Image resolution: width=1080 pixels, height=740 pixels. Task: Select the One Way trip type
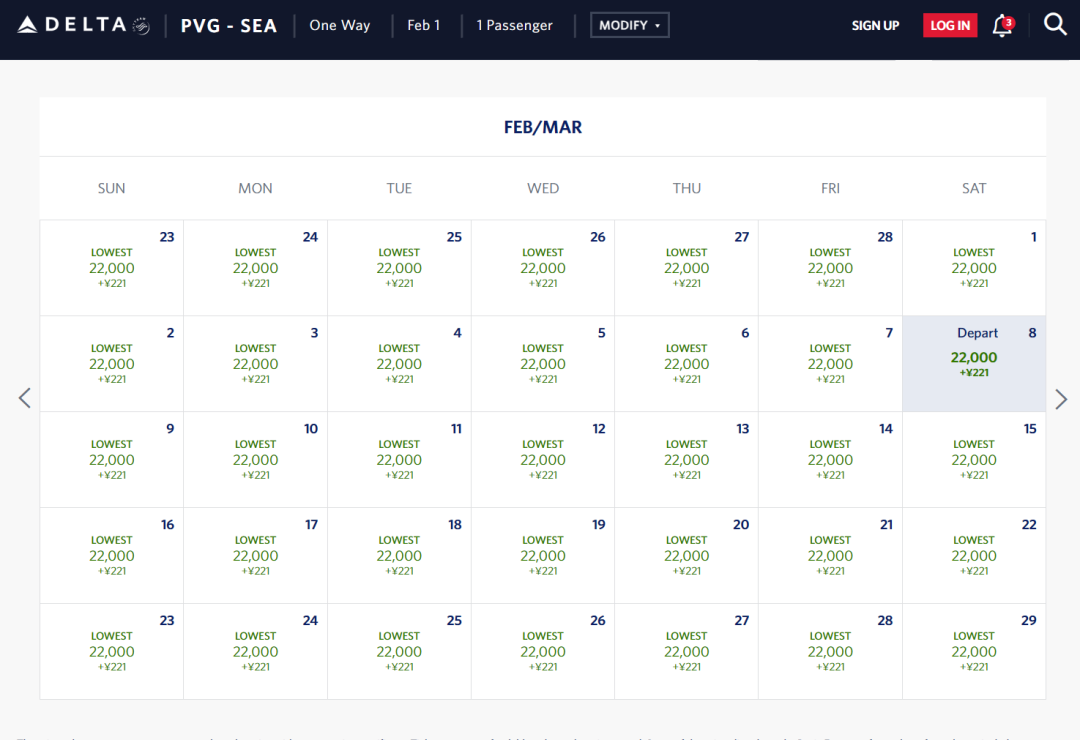point(340,25)
